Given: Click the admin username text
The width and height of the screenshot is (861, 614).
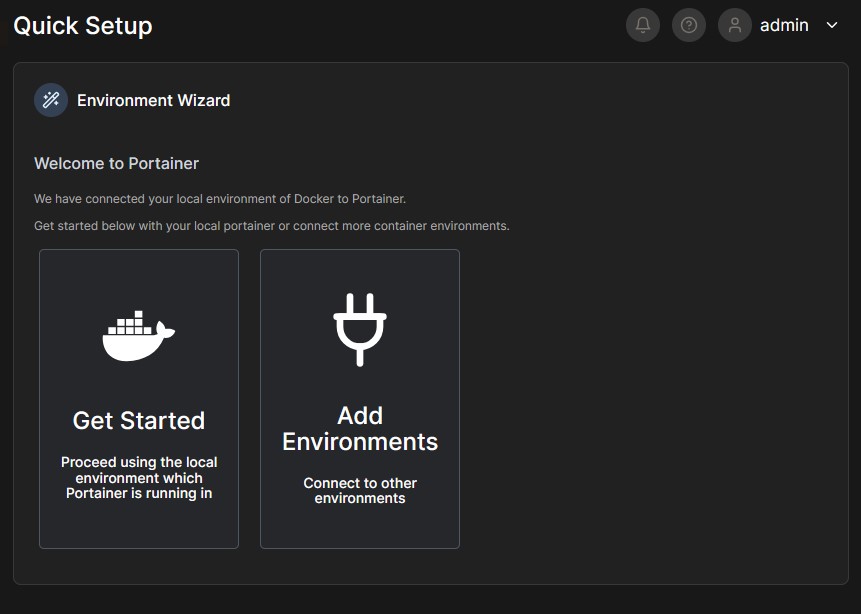Looking at the screenshot, I should click(784, 25).
